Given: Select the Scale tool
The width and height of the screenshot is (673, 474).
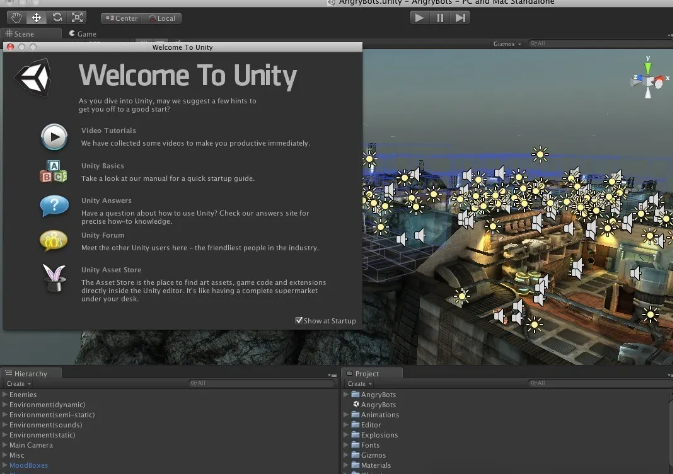Looking at the screenshot, I should point(77,17).
